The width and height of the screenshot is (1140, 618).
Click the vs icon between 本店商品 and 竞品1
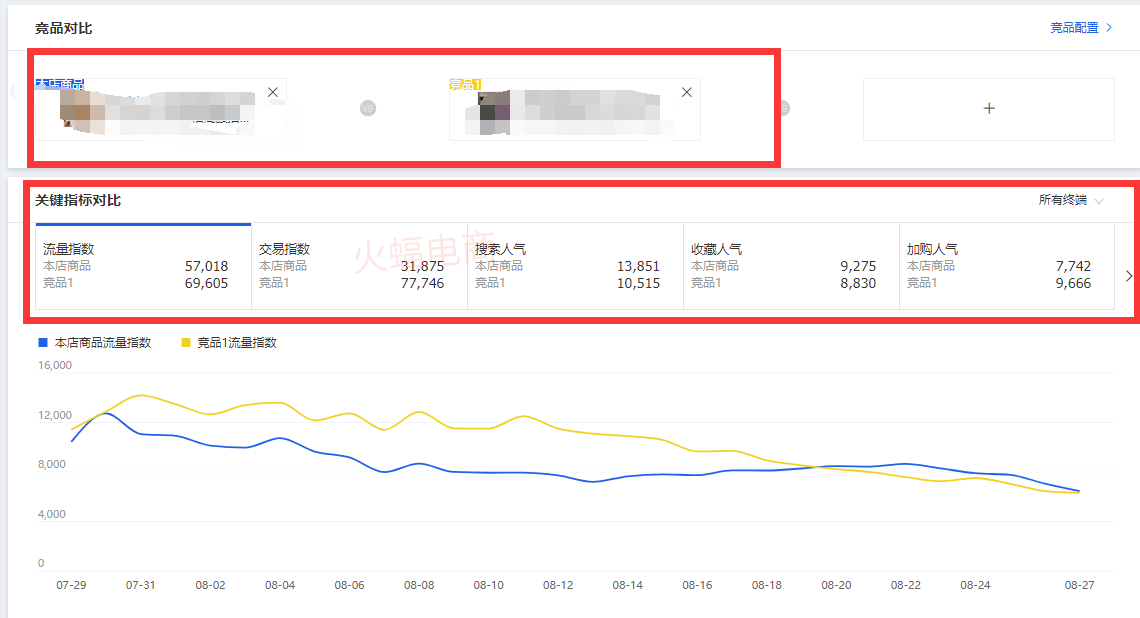point(367,108)
